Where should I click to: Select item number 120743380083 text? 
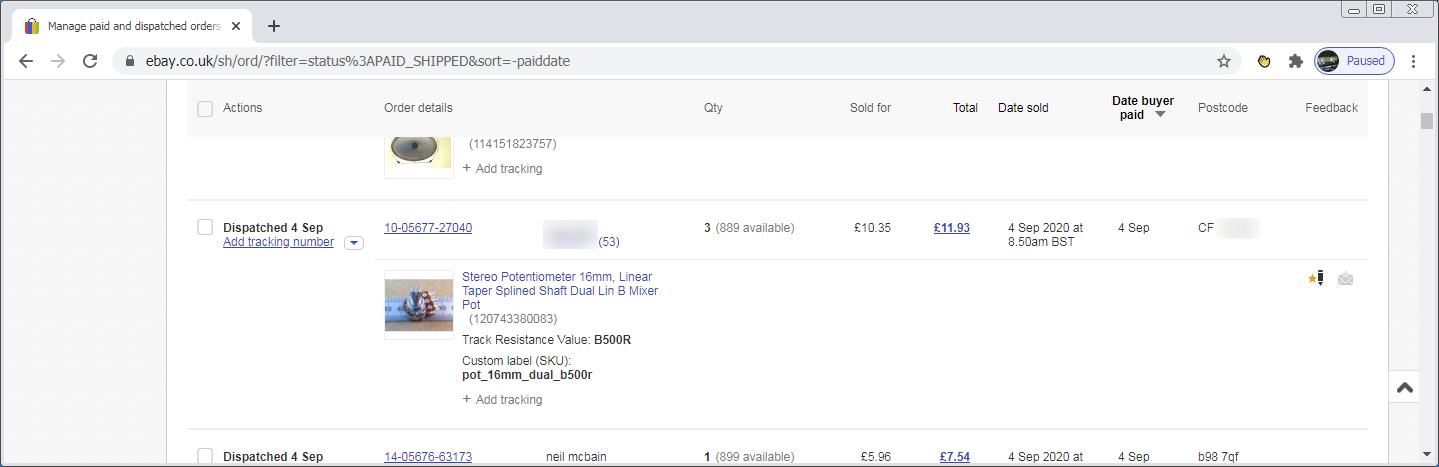513,319
